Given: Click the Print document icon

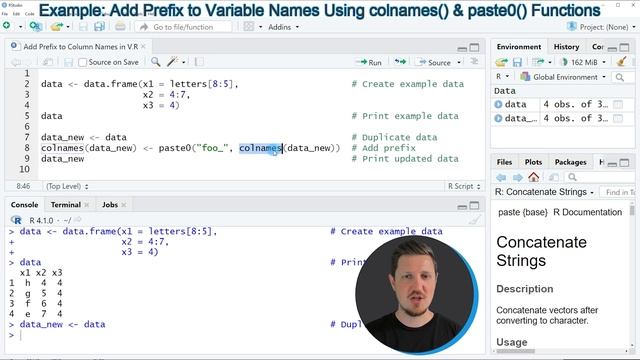Looking at the screenshot, I should pos(120,27).
